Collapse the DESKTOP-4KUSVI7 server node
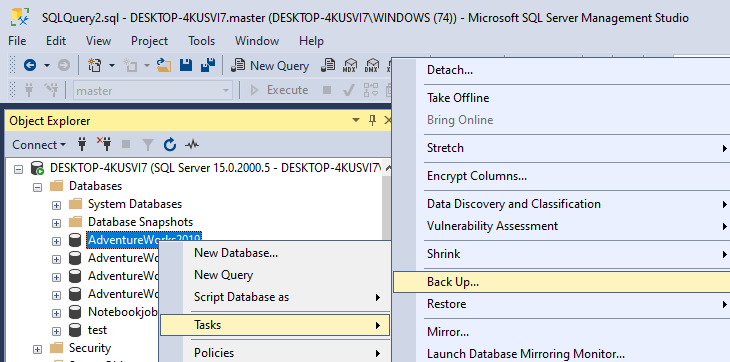The height and width of the screenshot is (362, 730). click(18, 169)
